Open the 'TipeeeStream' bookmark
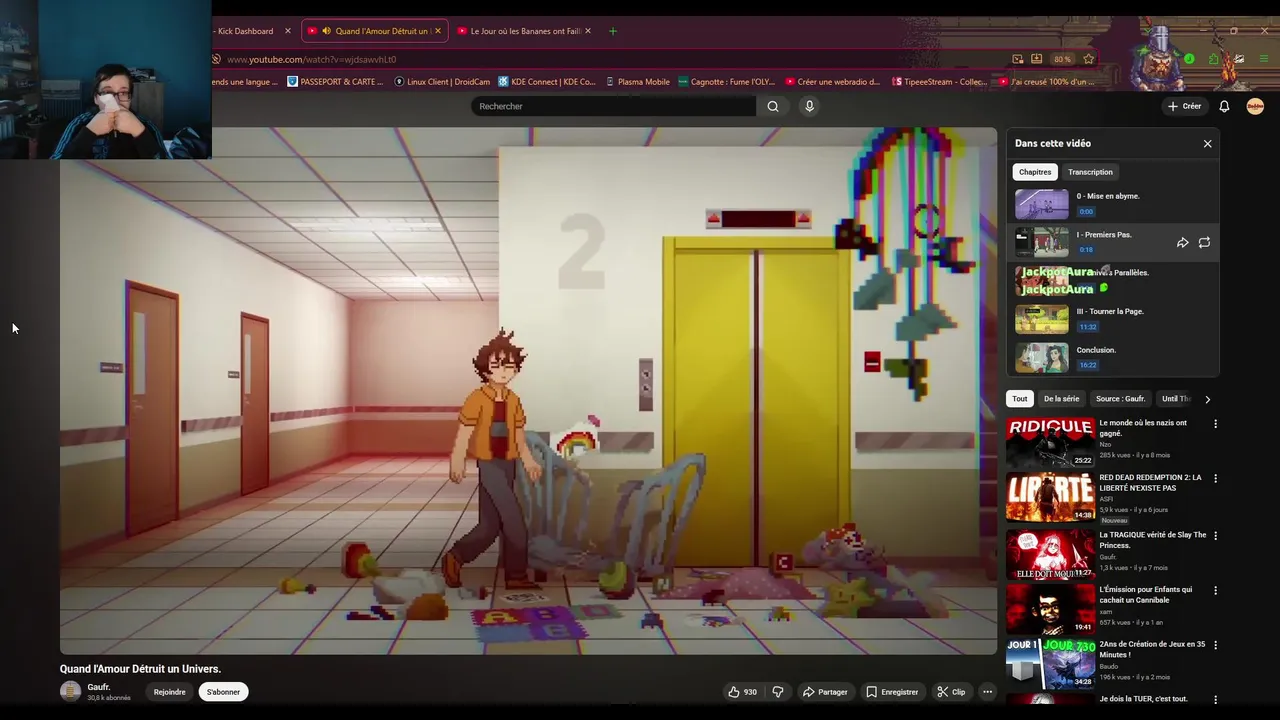Viewport: 1280px width, 720px height. point(938,82)
